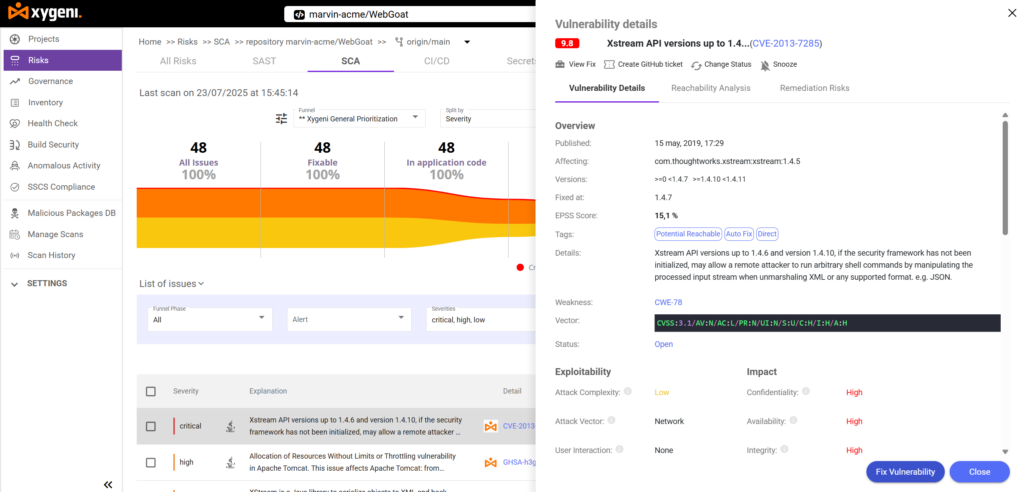The width and height of the screenshot is (1024, 492).
Task: Click the Close button
Action: tap(980, 472)
